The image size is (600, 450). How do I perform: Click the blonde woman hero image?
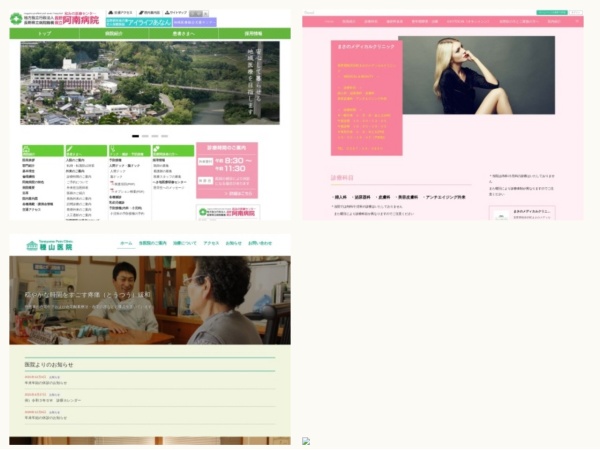(x=477, y=75)
